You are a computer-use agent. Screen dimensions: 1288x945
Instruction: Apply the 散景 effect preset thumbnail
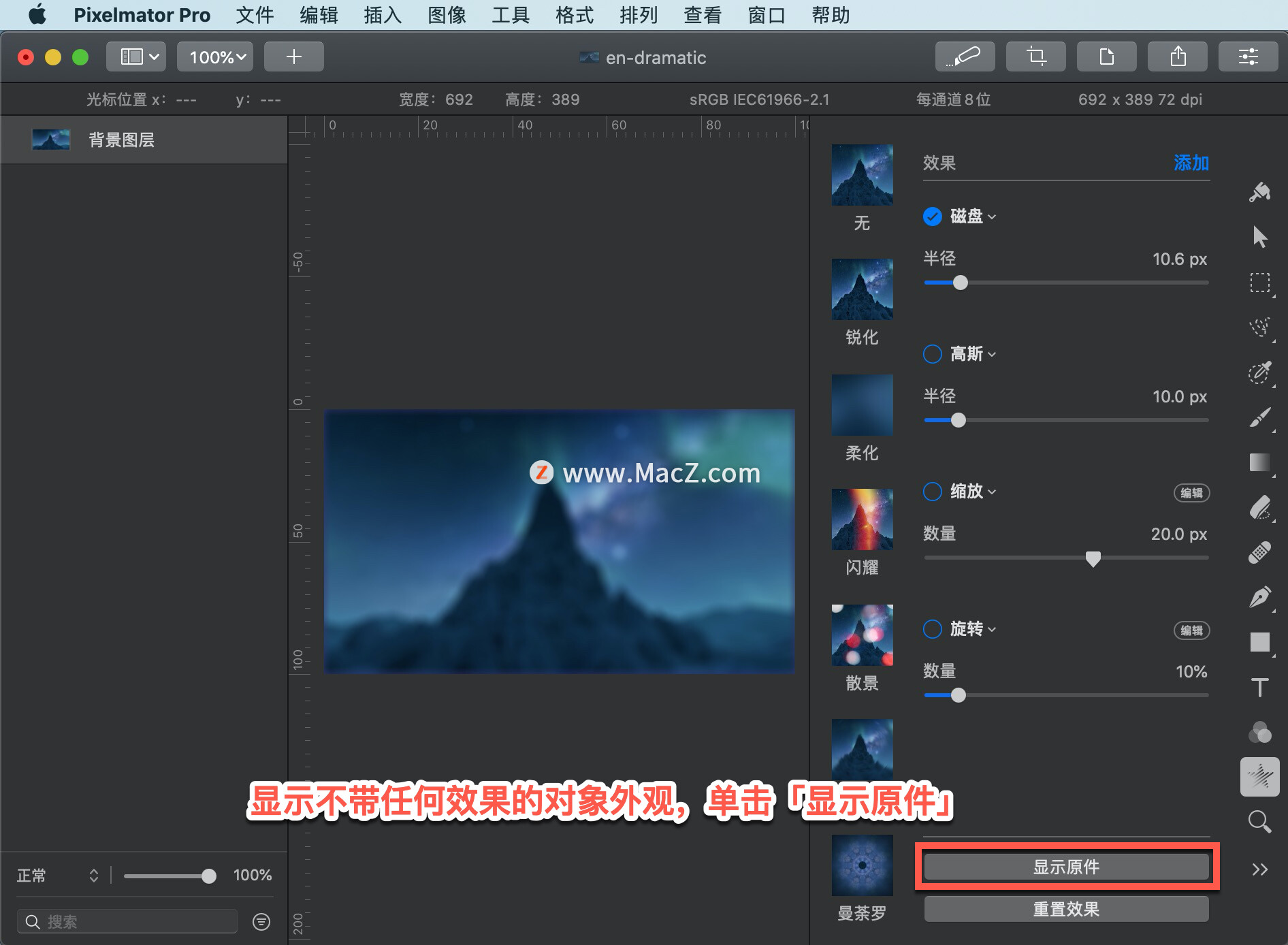coord(862,635)
